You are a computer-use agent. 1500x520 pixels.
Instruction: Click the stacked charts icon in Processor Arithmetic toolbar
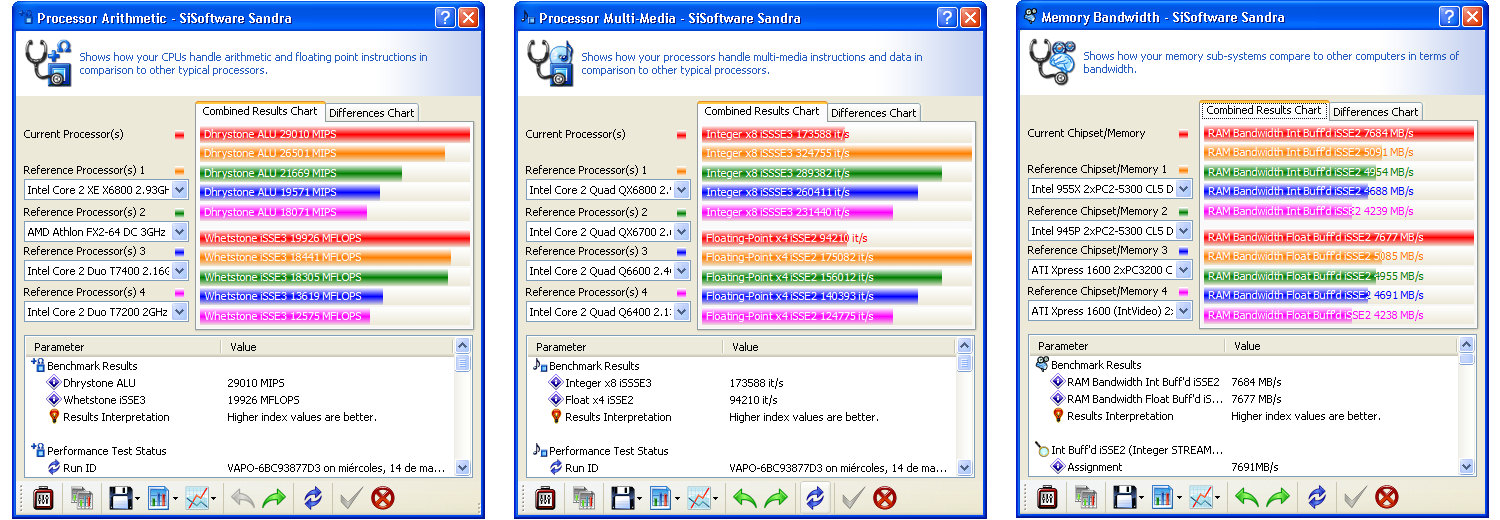coord(80,497)
